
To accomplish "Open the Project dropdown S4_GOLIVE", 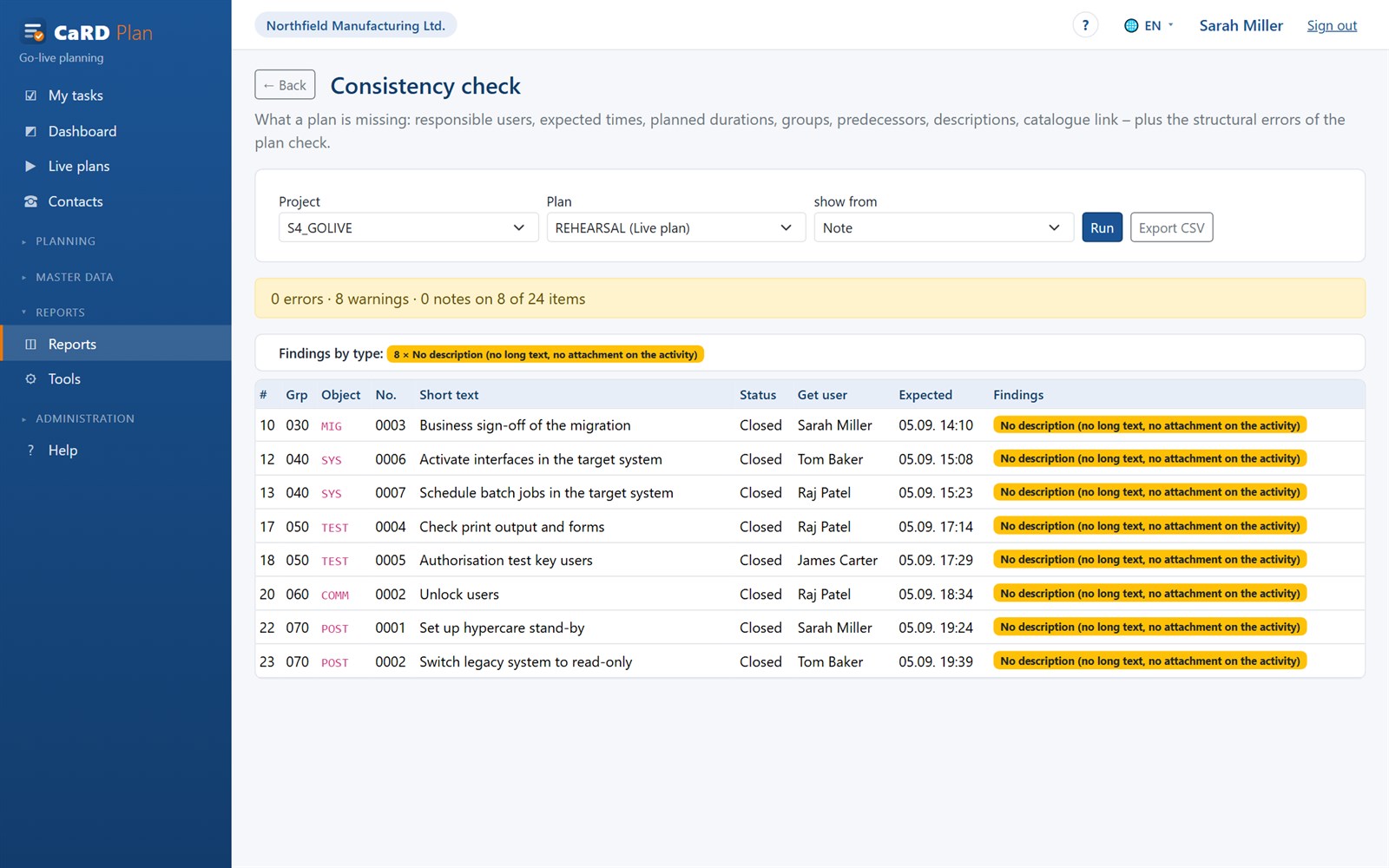I will [x=408, y=227].
